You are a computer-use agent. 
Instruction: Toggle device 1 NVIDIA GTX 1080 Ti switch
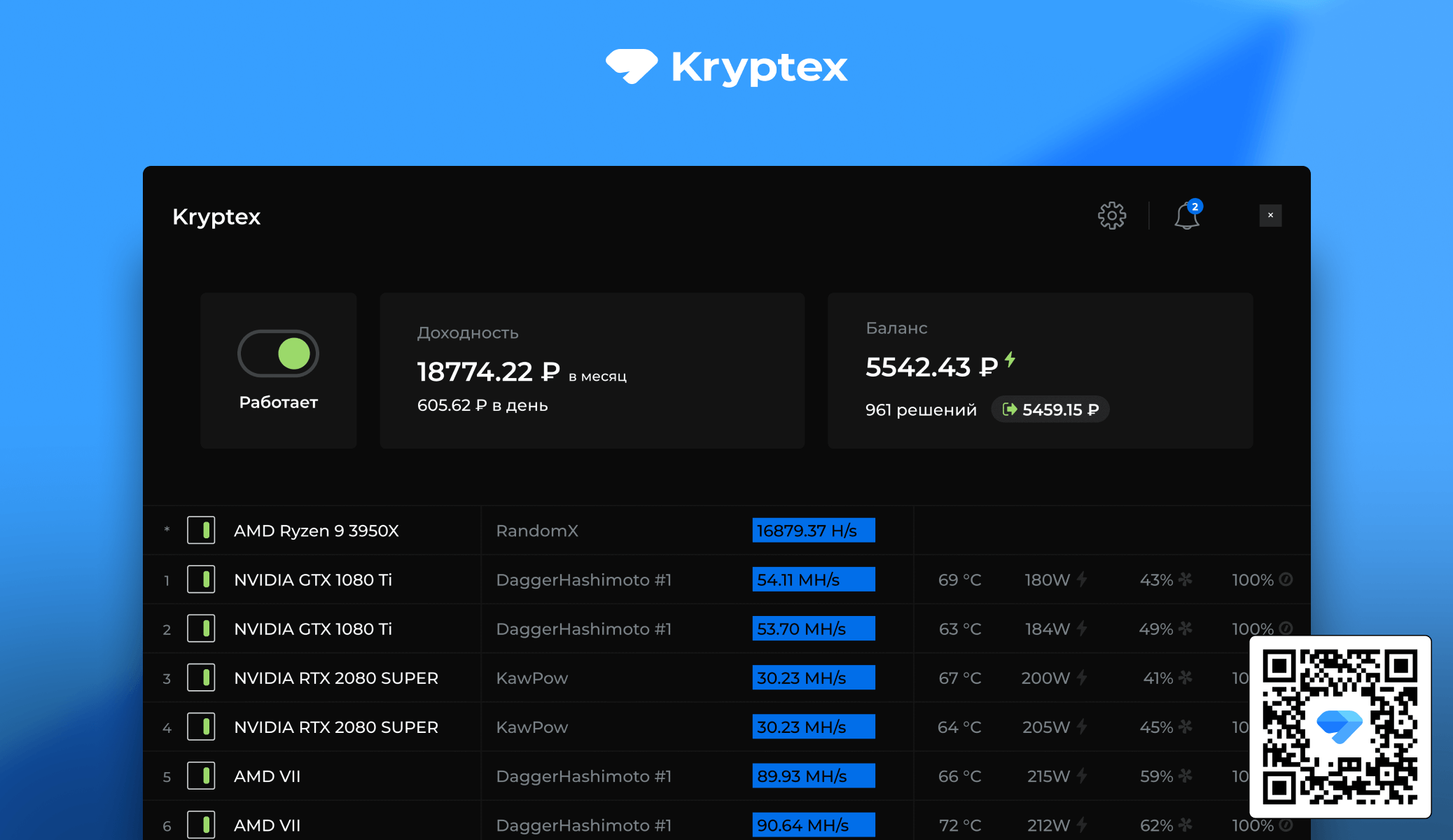201,580
